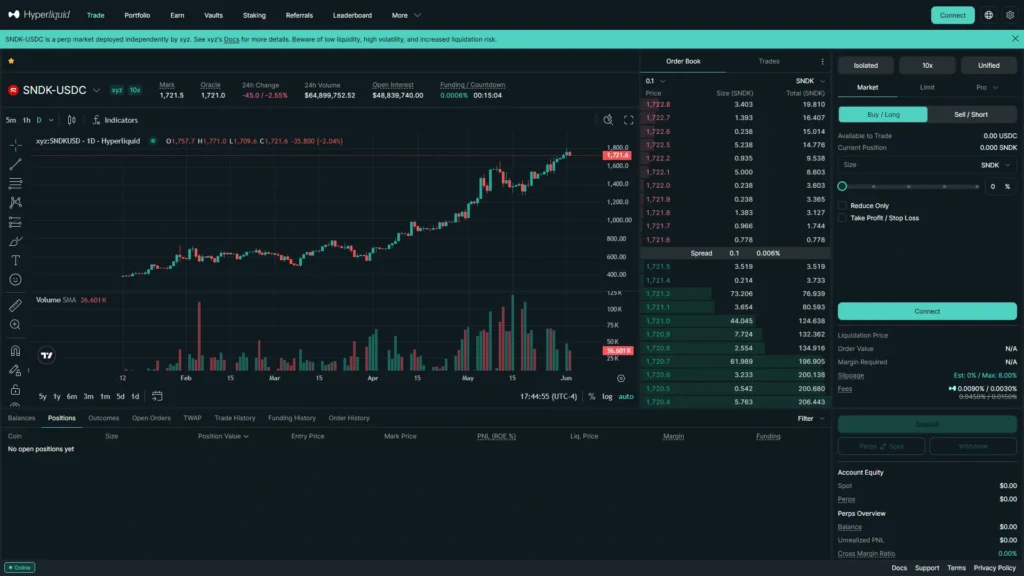Sort by Position Value column dropdown

tap(223, 436)
